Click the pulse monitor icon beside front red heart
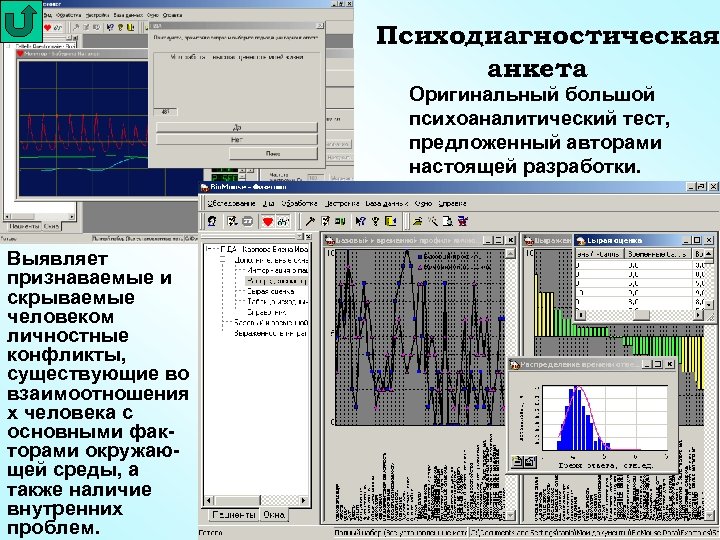 pos(283,222)
